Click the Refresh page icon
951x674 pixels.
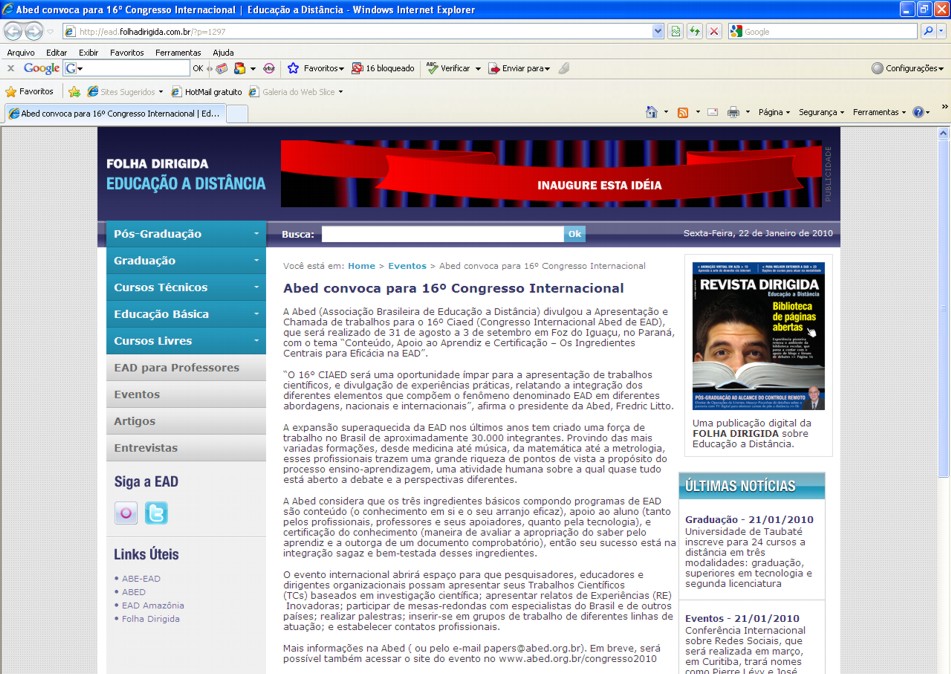(694, 32)
